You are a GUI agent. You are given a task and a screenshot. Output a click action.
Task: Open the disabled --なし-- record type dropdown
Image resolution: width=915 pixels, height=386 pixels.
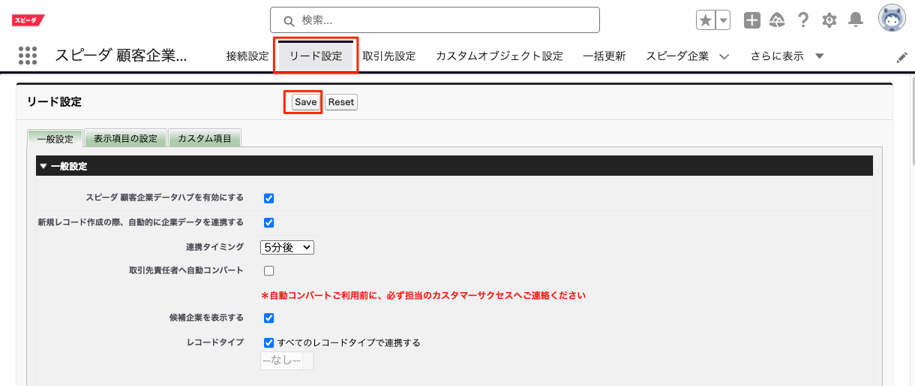click(287, 361)
